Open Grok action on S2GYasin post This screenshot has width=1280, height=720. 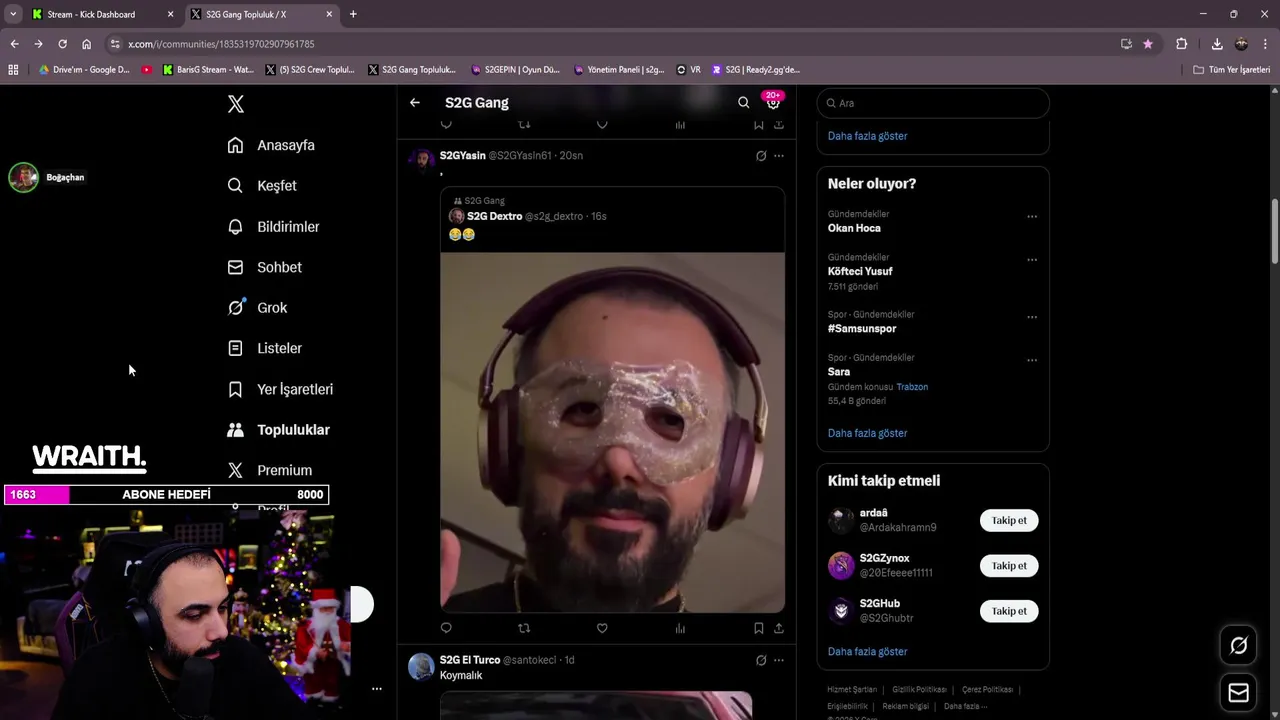tap(761, 156)
